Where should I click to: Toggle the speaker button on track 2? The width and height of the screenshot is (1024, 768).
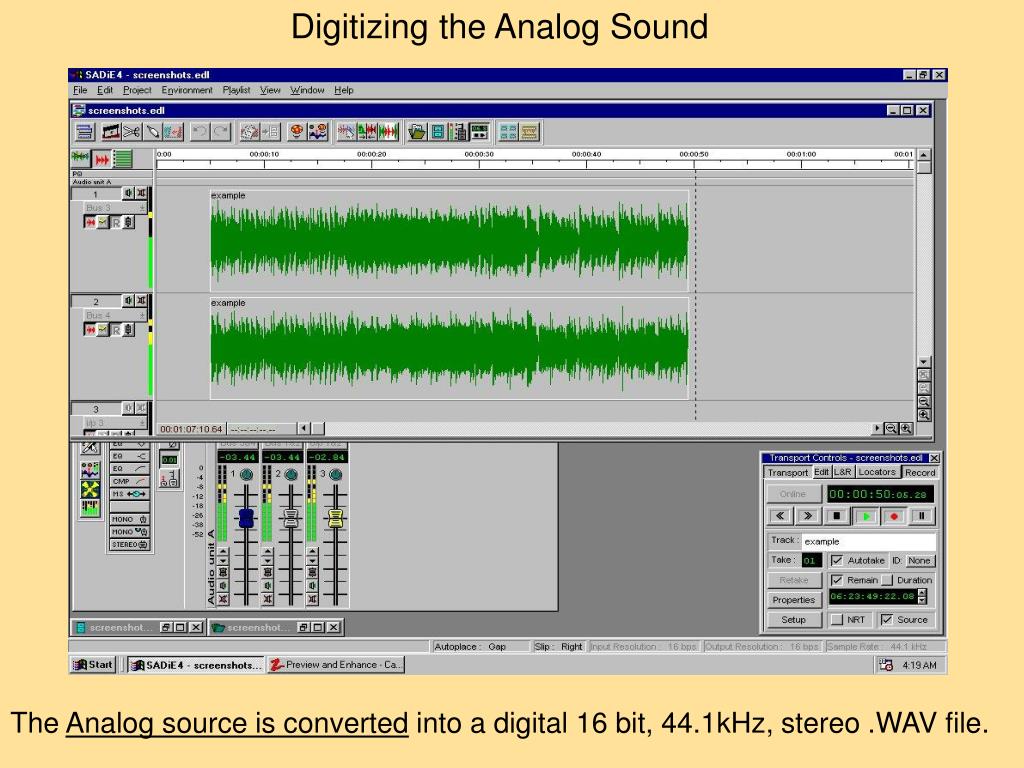point(129,300)
